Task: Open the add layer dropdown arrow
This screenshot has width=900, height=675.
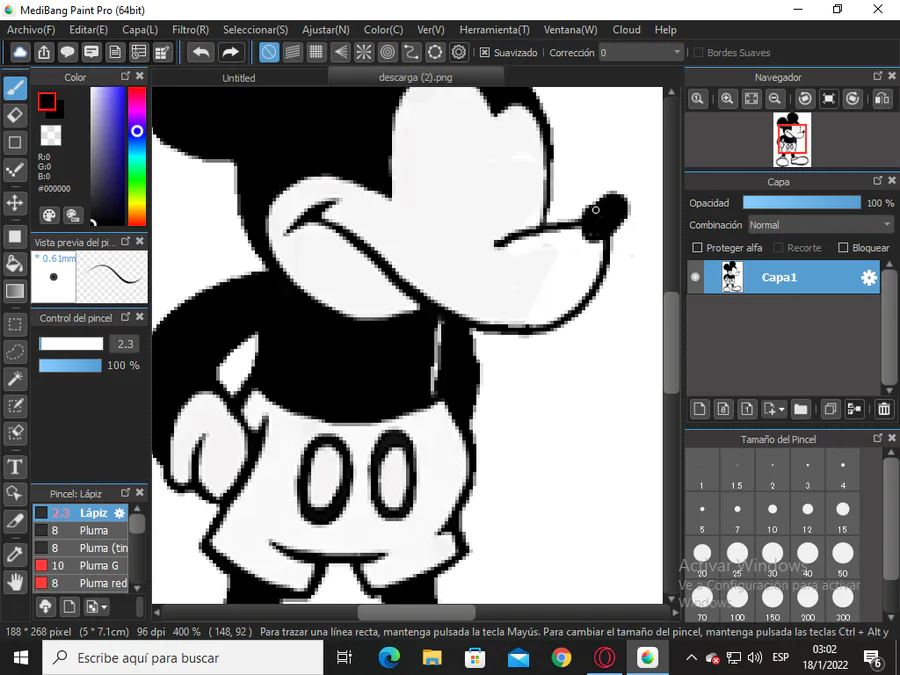Action: coord(782,410)
